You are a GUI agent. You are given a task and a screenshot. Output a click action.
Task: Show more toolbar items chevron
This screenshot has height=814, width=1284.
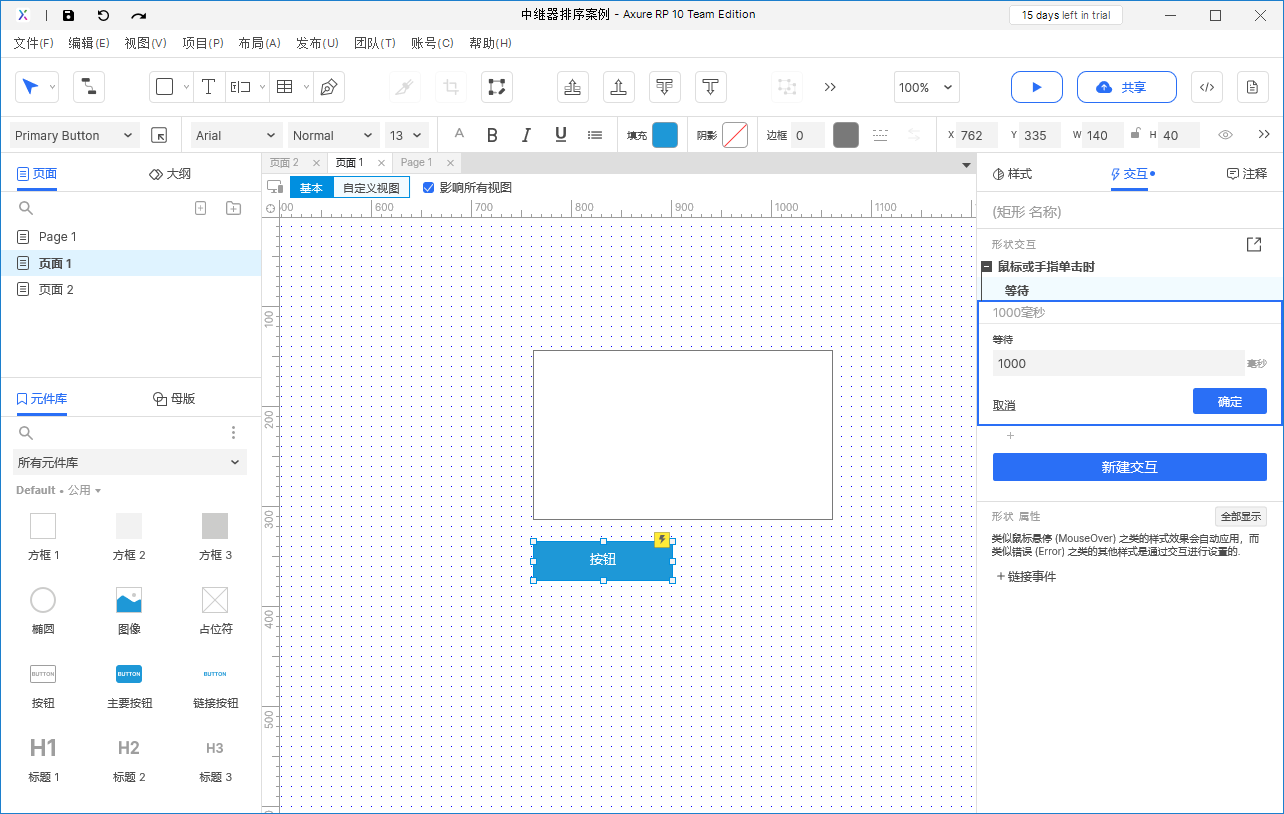830,87
